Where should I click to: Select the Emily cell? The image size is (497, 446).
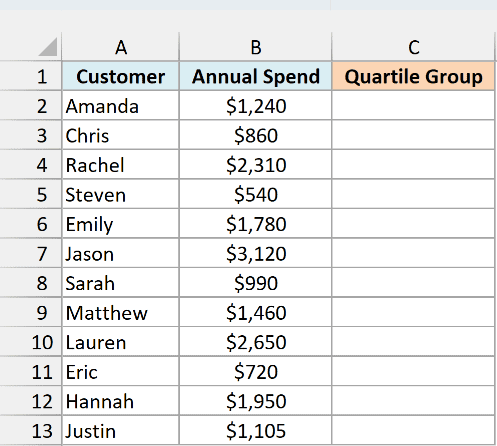coord(120,223)
